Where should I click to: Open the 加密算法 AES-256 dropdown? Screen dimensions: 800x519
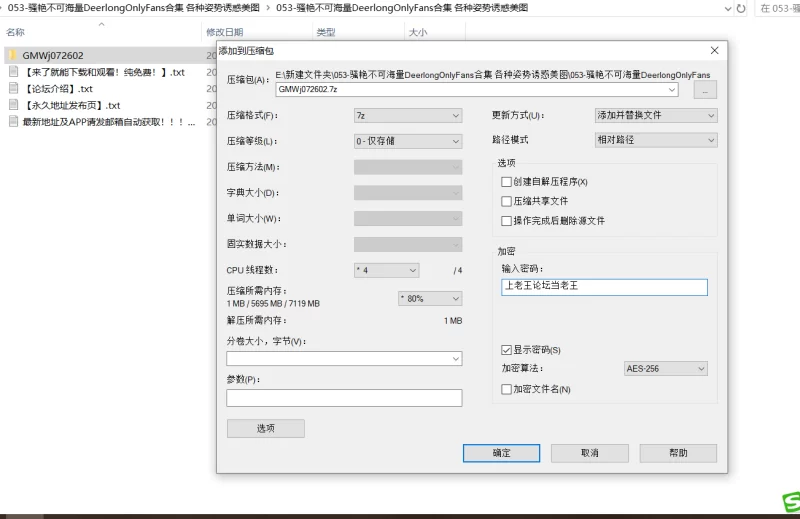tap(665, 368)
